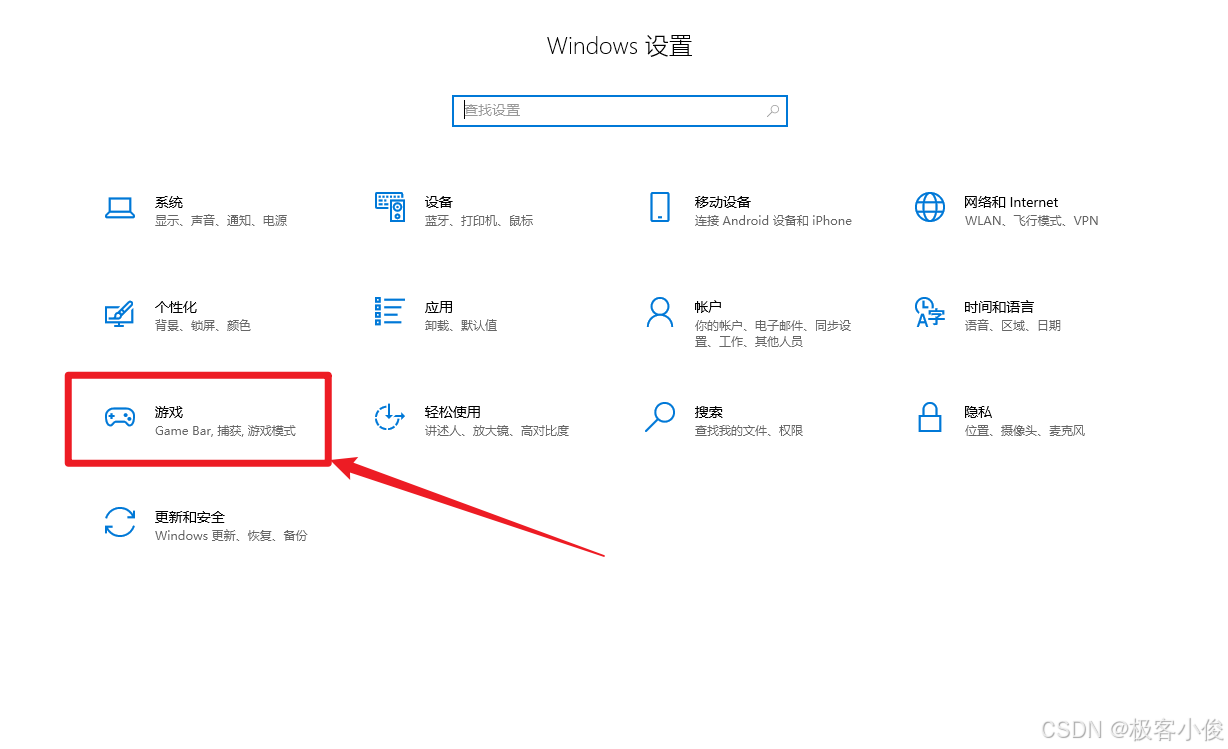Select the 设备 category title
The height and width of the screenshot is (749, 1228).
(x=439, y=202)
